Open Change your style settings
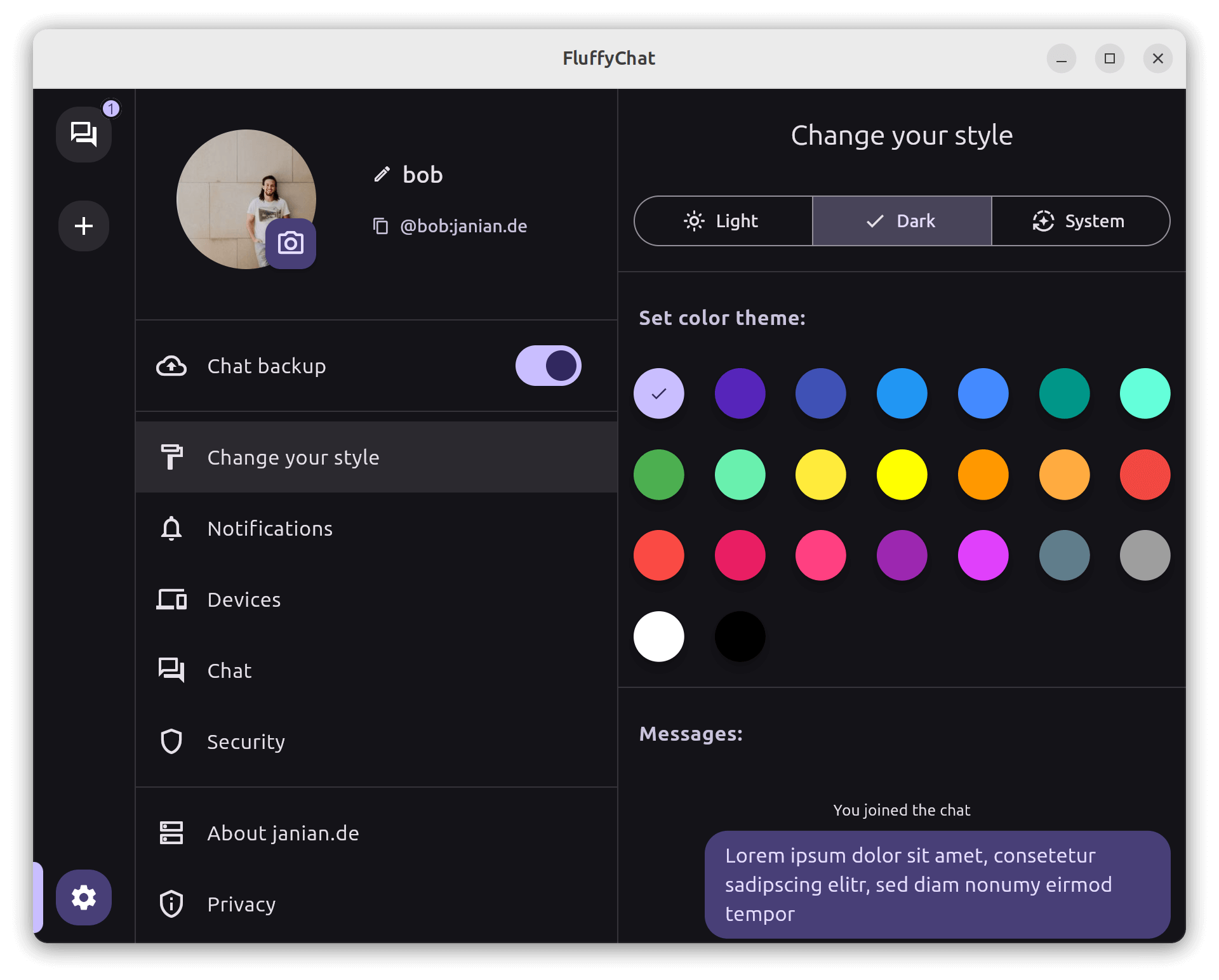The height and width of the screenshot is (980, 1219). click(x=293, y=456)
